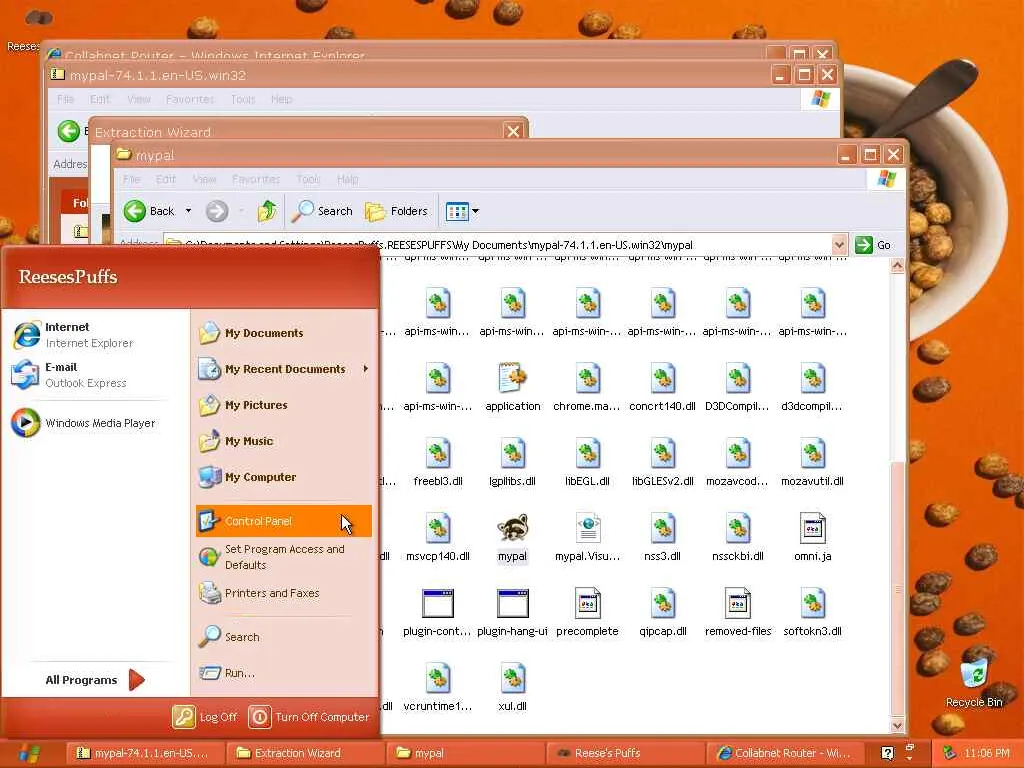This screenshot has height=768, width=1024.
Task: Open Control Panel in Start menu
Action: [283, 521]
